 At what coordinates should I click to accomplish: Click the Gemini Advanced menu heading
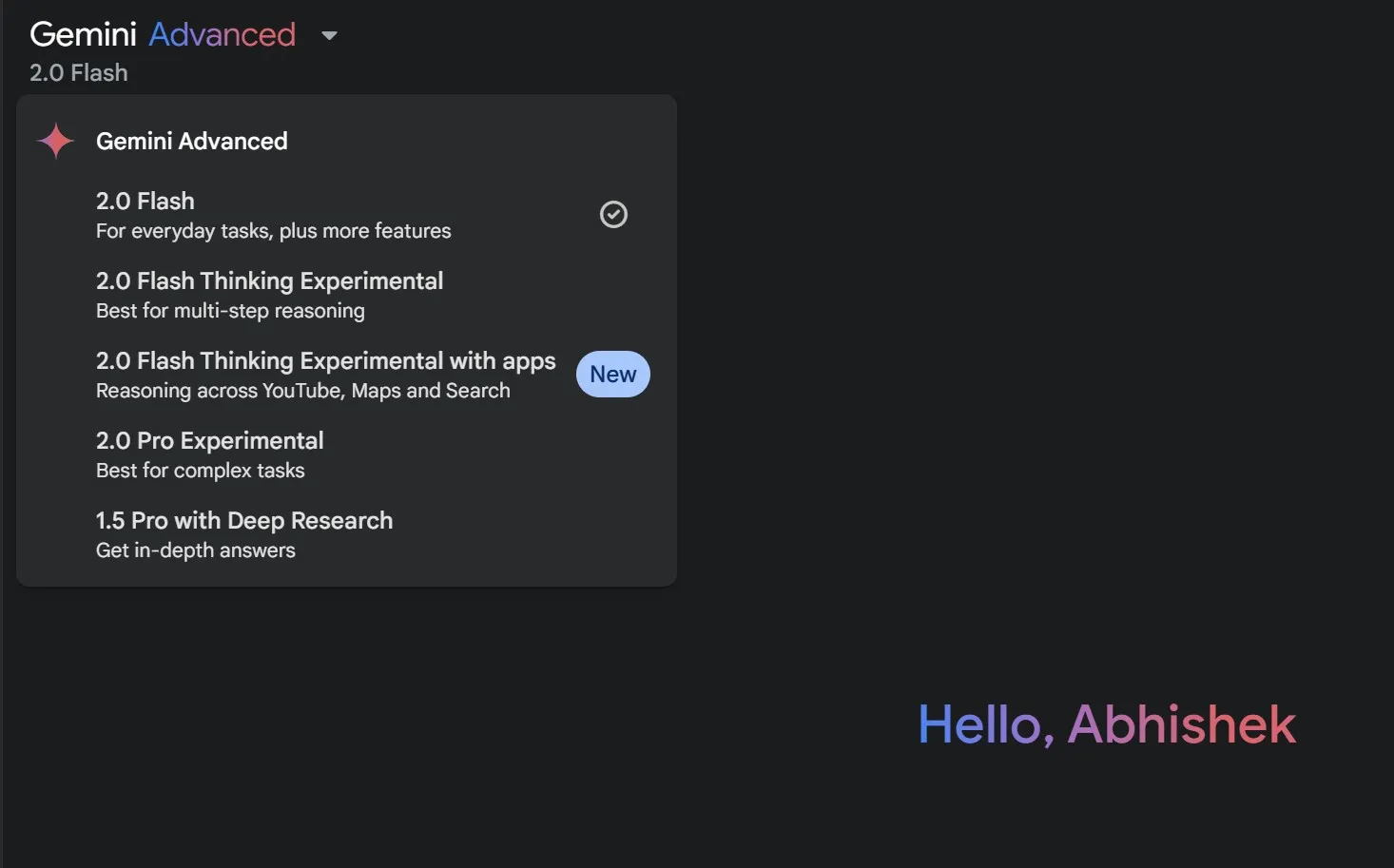191,141
